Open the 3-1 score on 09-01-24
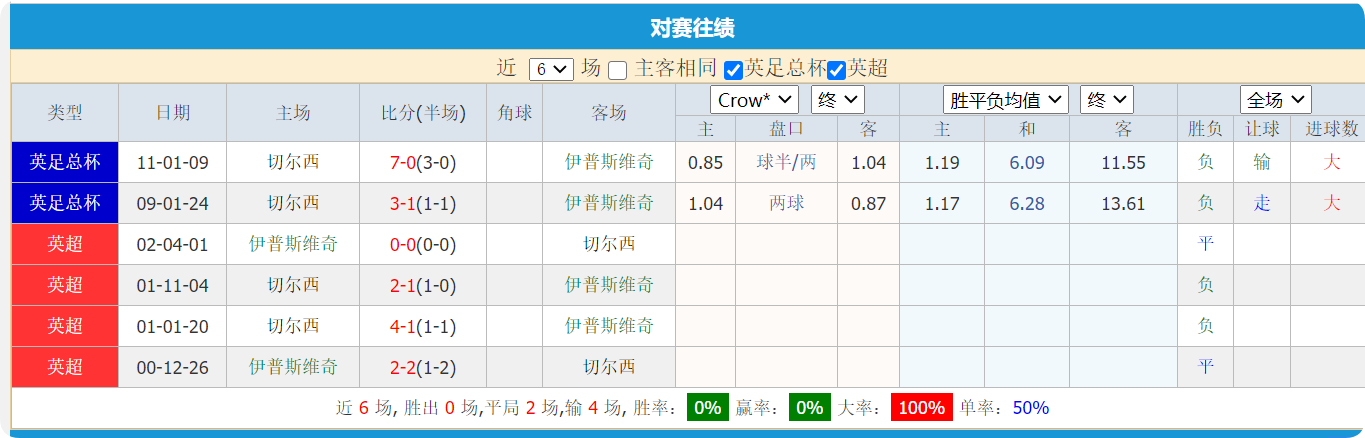Screen dimensions: 1365x438 (402, 204)
